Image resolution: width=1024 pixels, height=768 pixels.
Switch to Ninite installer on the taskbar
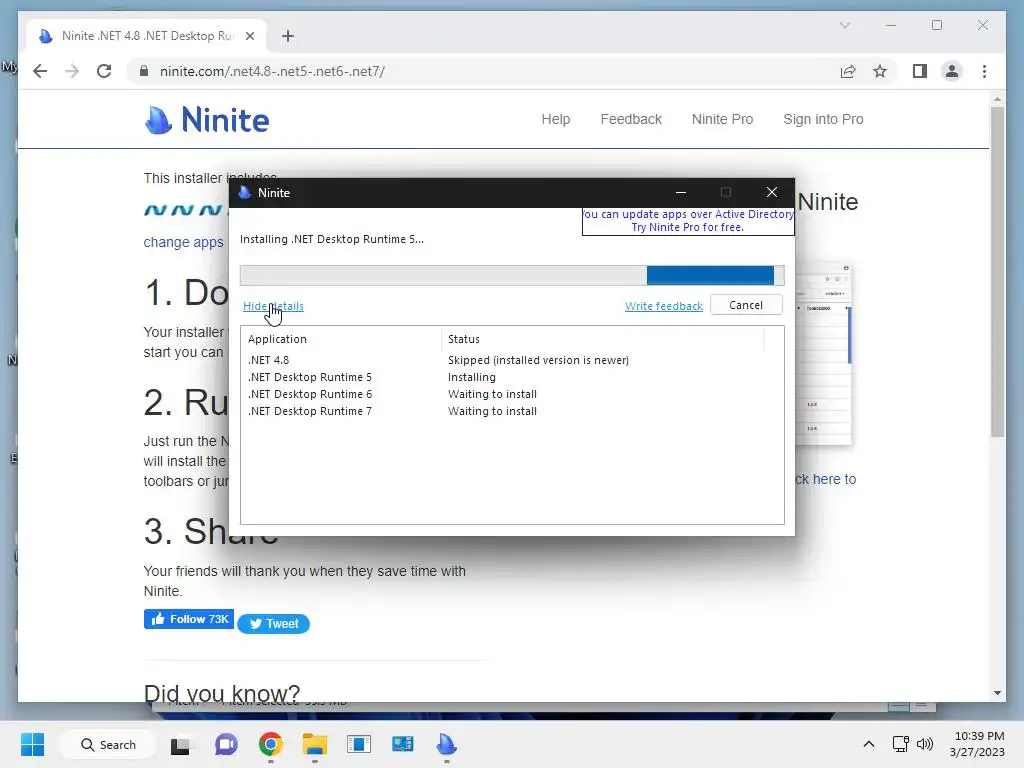(447, 744)
